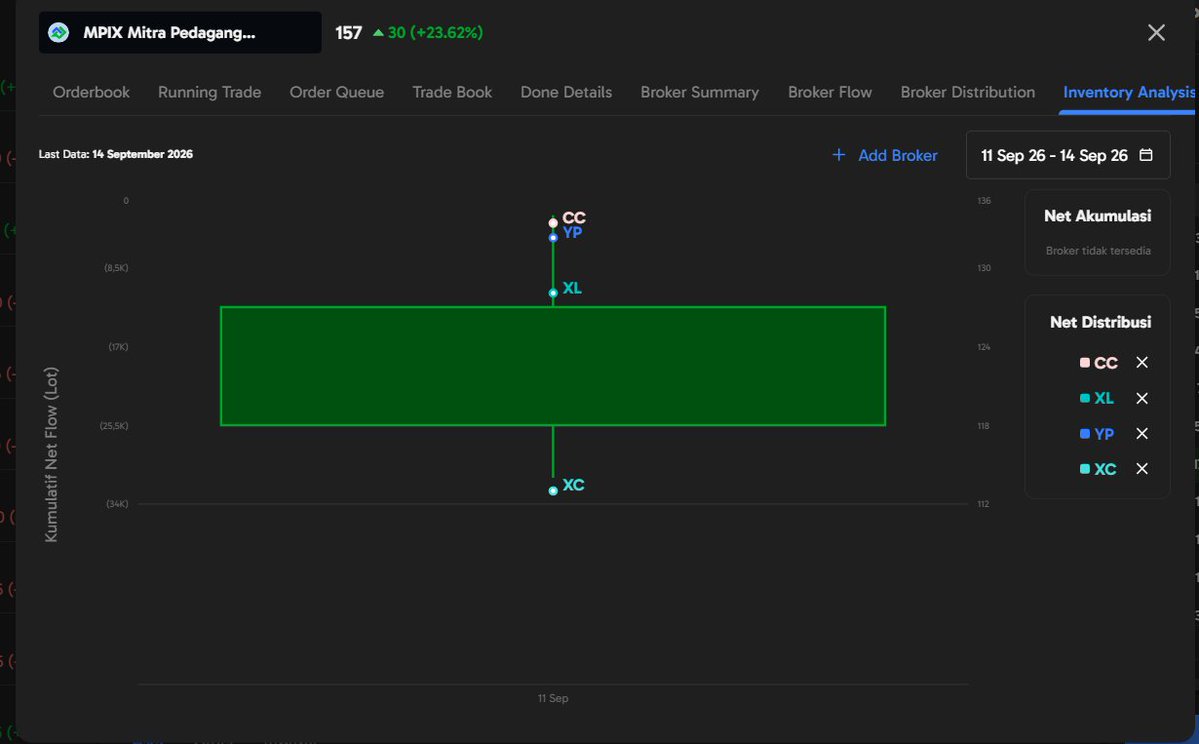Select the XC data point on chart
The image size is (1199, 744).
click(553, 491)
